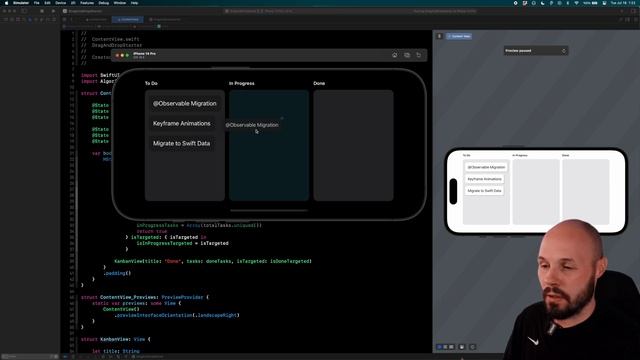The height and width of the screenshot is (360, 640).
Task: Switch the canvas to Selectable preview mode
Action: coord(445,347)
